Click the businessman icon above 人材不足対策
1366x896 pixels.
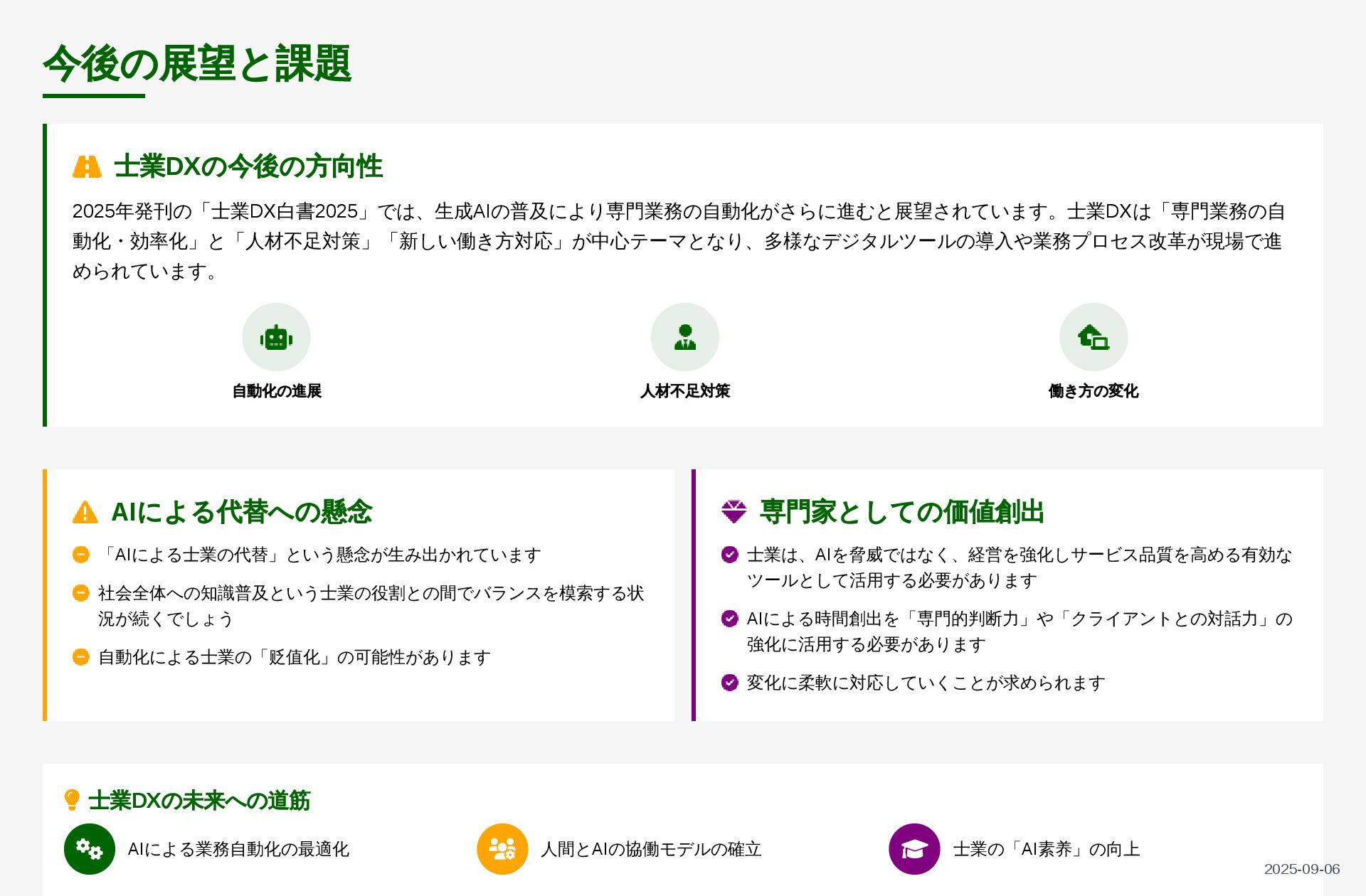684,338
